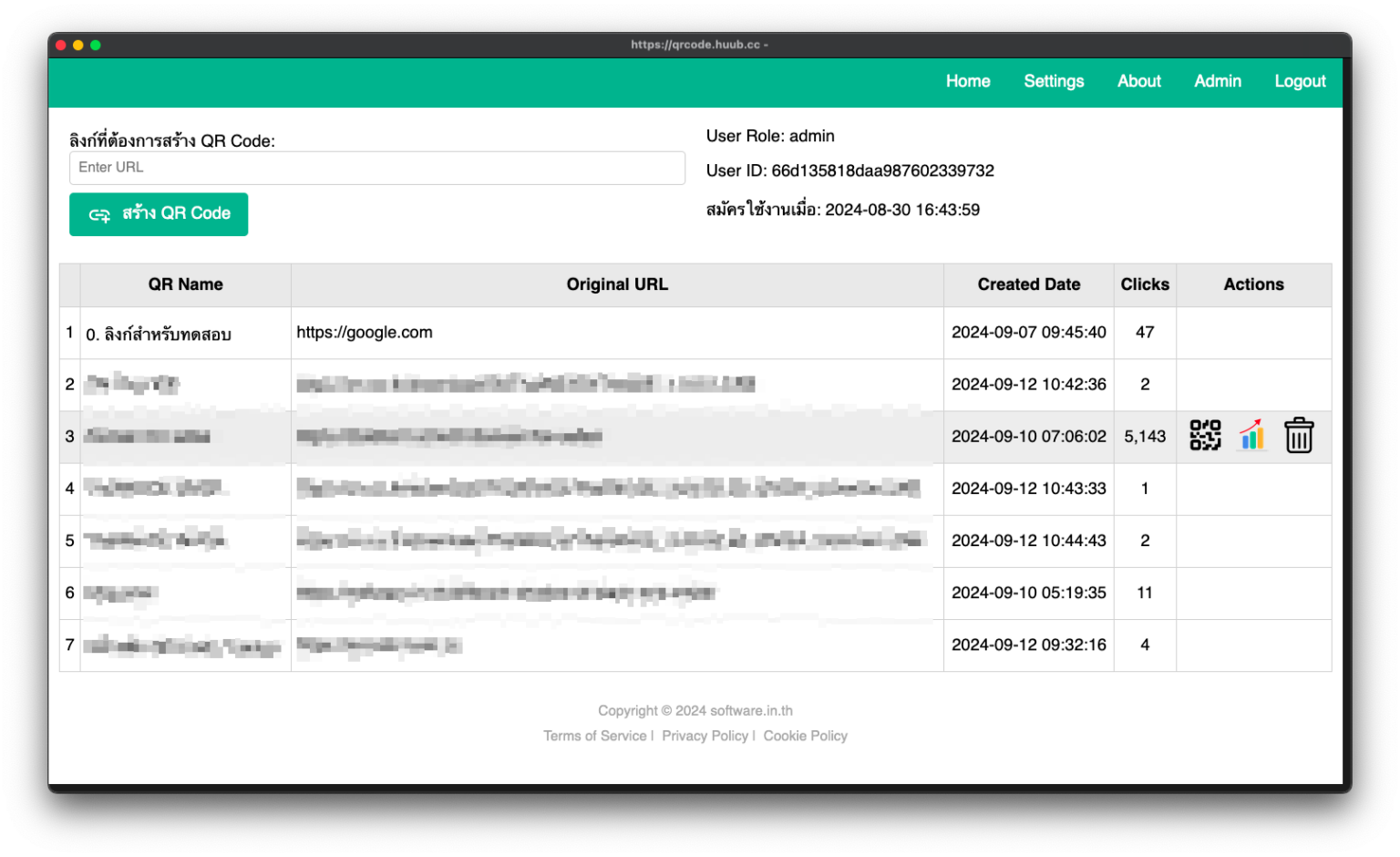Image resolution: width=1400 pixels, height=857 pixels.
Task: Open the About page
Action: 1138,81
